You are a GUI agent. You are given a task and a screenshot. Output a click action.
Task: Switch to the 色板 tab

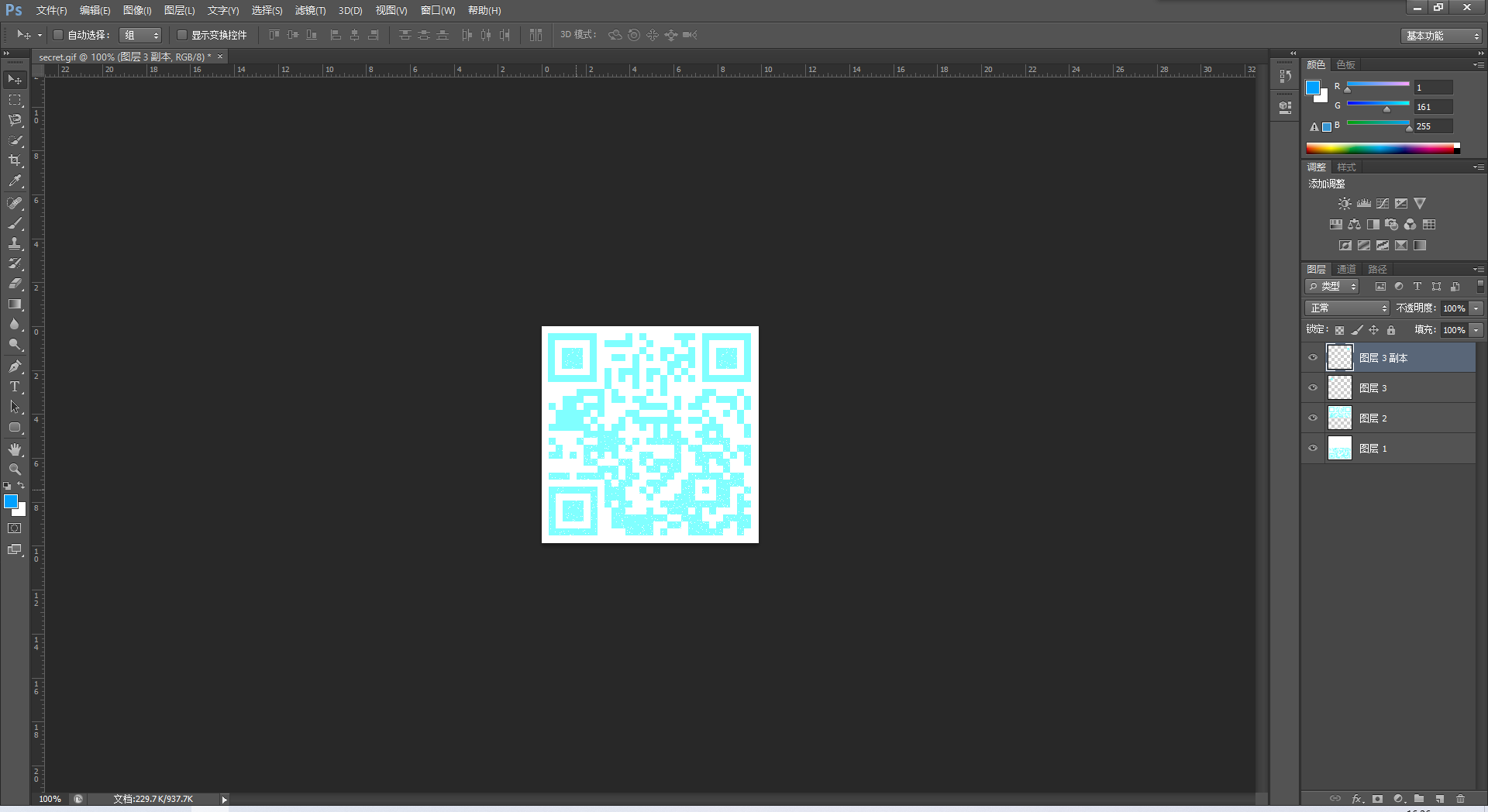[1345, 65]
